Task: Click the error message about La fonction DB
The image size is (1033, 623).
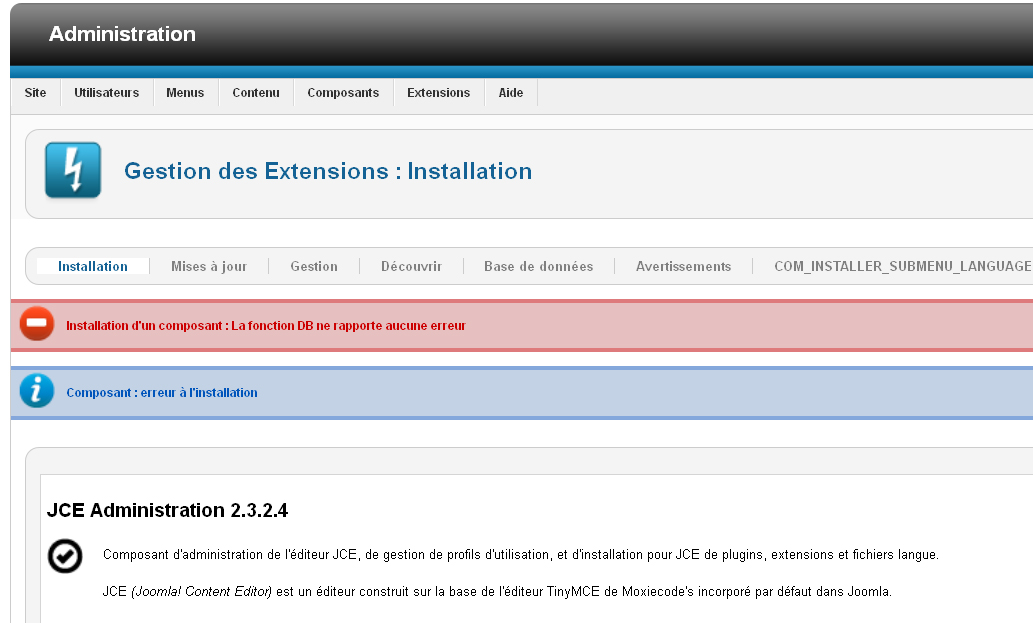Action: click(266, 325)
